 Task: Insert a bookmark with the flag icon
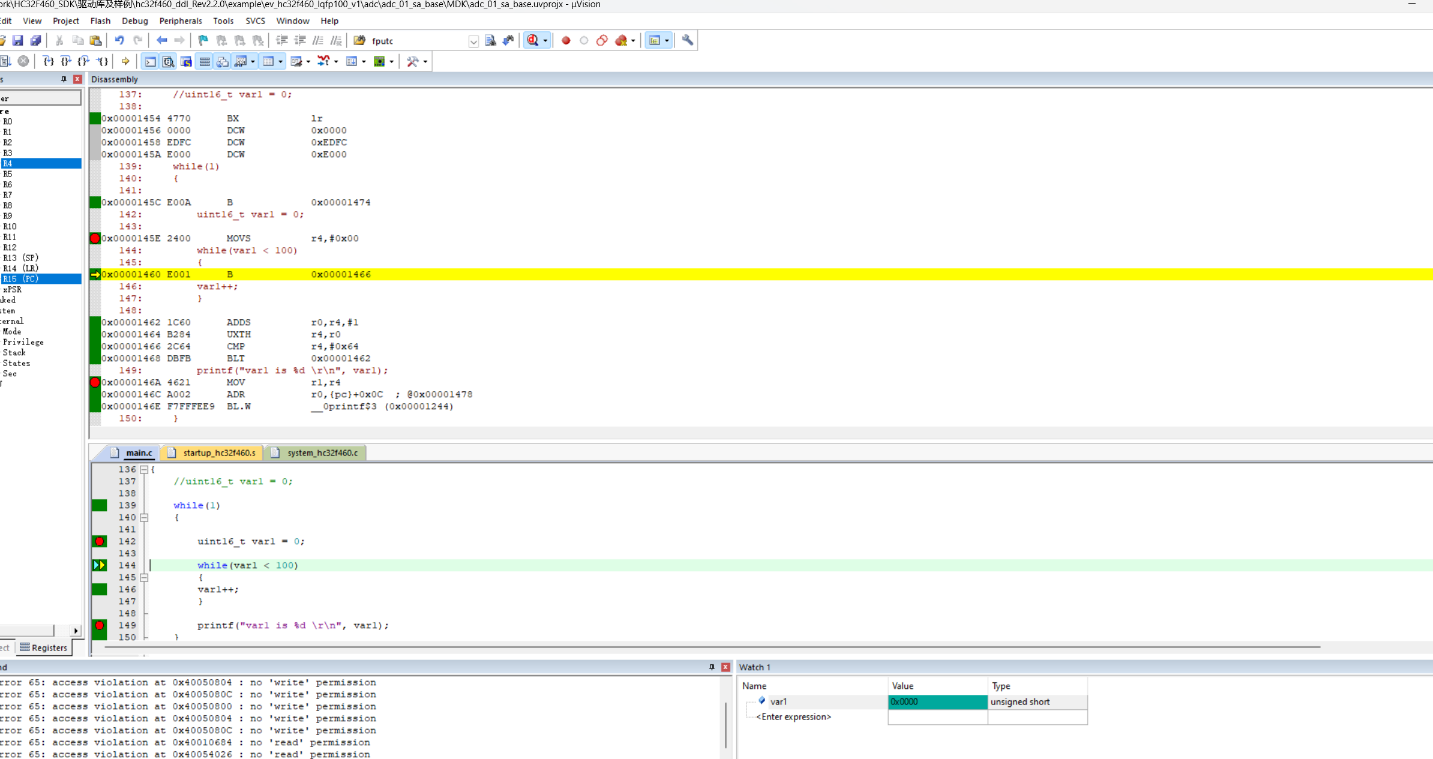coord(203,41)
